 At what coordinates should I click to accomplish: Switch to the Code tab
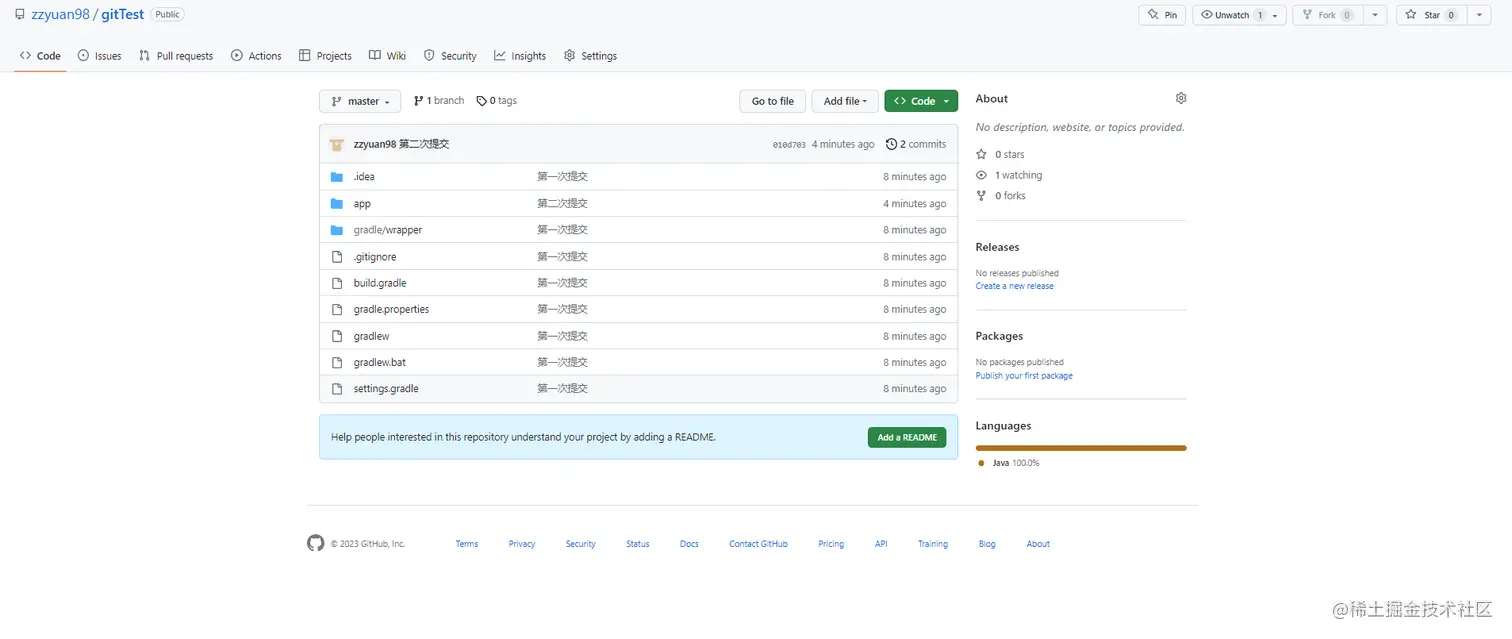tap(40, 56)
